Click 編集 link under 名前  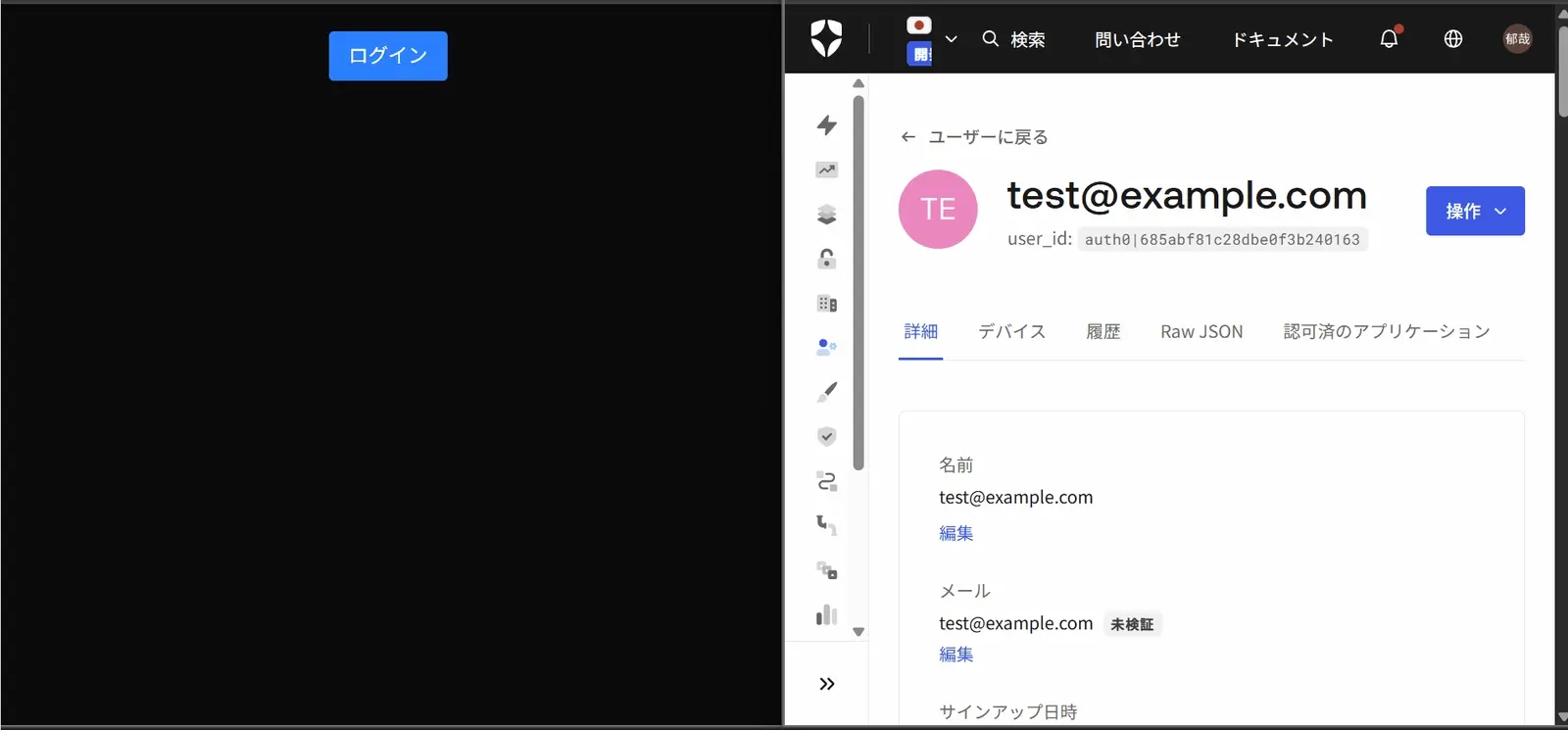tap(955, 533)
